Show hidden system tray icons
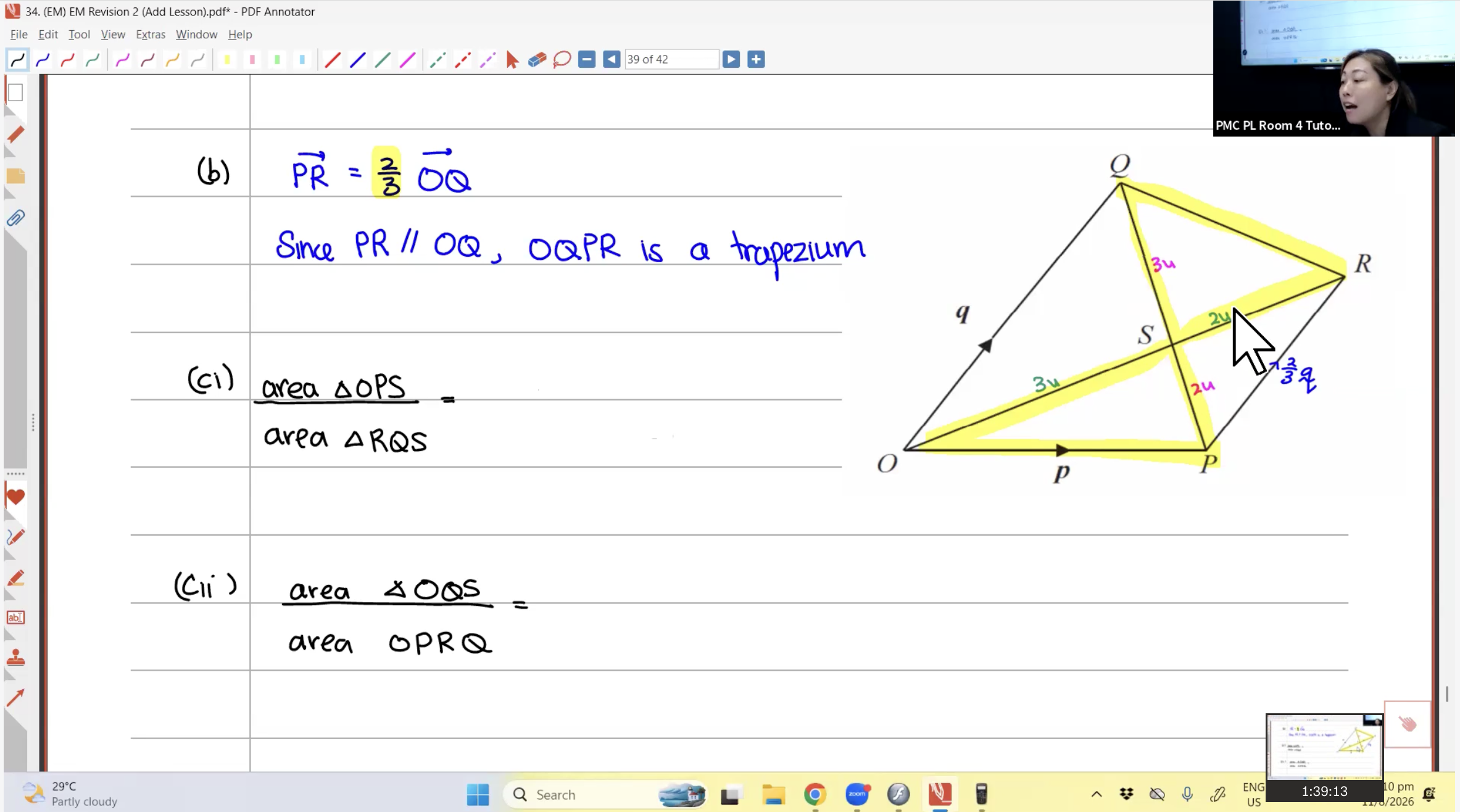 tap(1097, 795)
